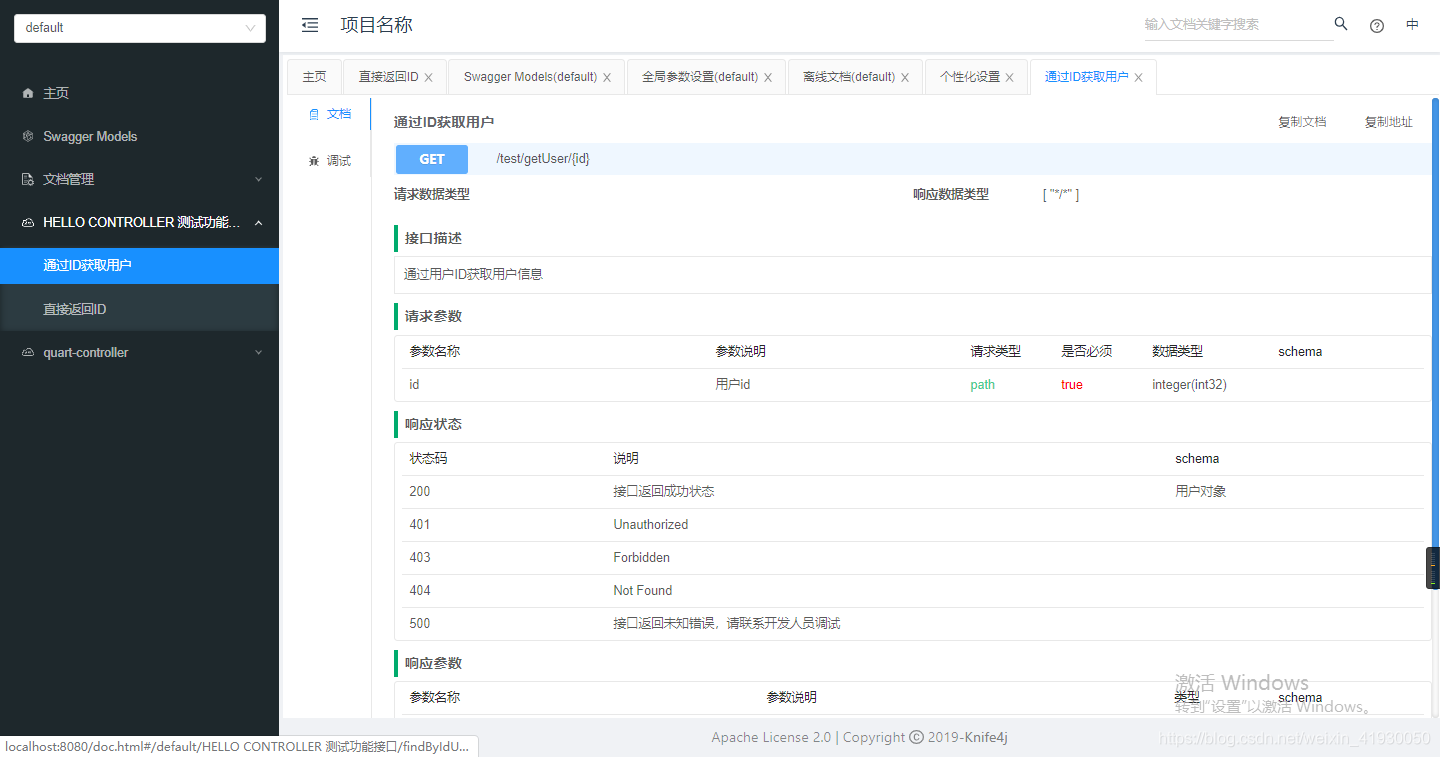The height and width of the screenshot is (757, 1440).
Task: Click the sidebar collapse hamburger icon beside 项目名称
Action: coord(309,25)
